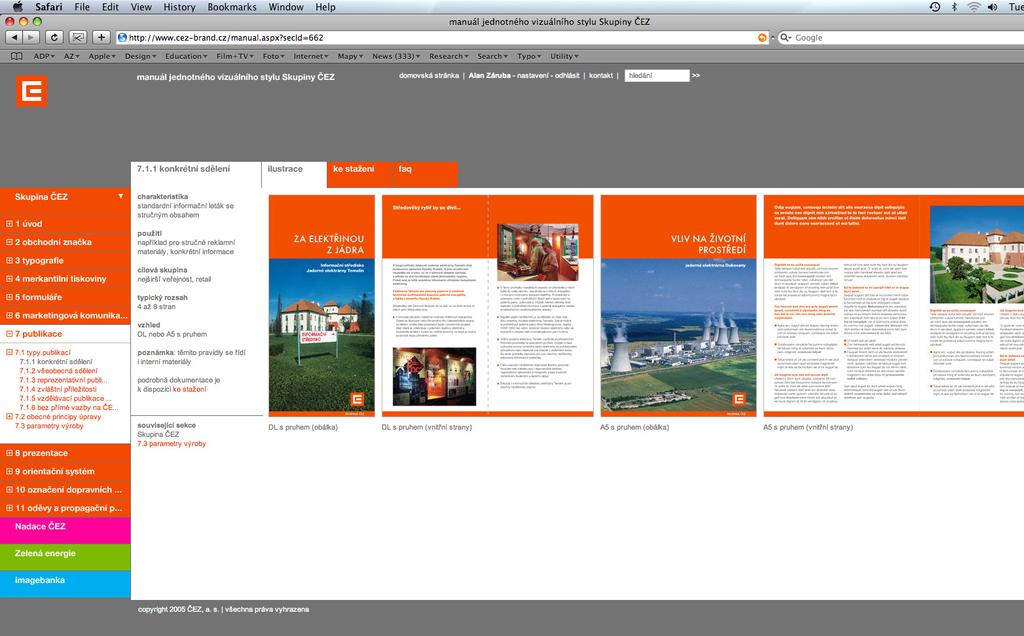Open the Utility bookmarks dropdown
This screenshot has width=1024, height=636.
[564, 56]
